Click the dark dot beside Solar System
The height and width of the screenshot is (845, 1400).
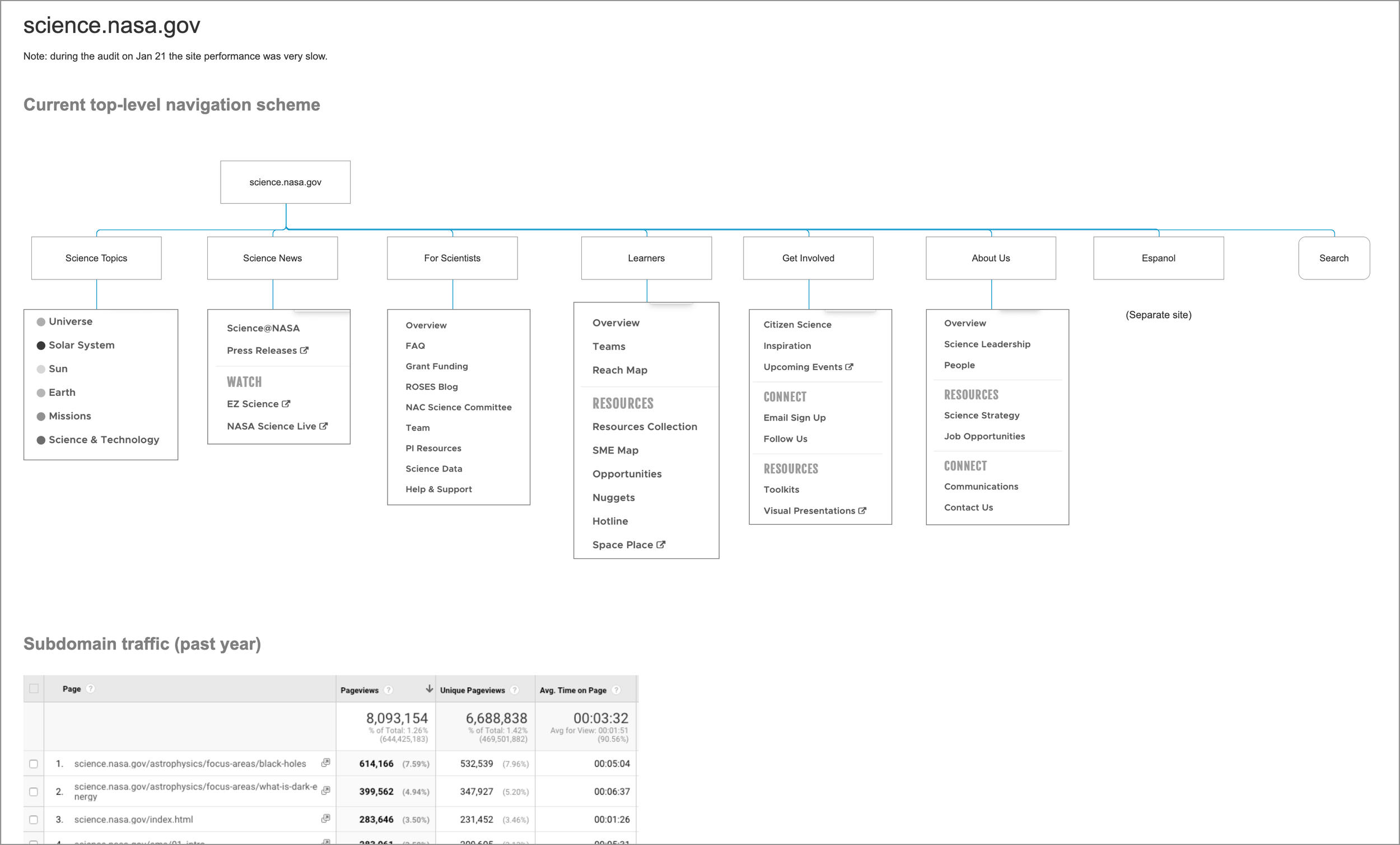[41, 346]
